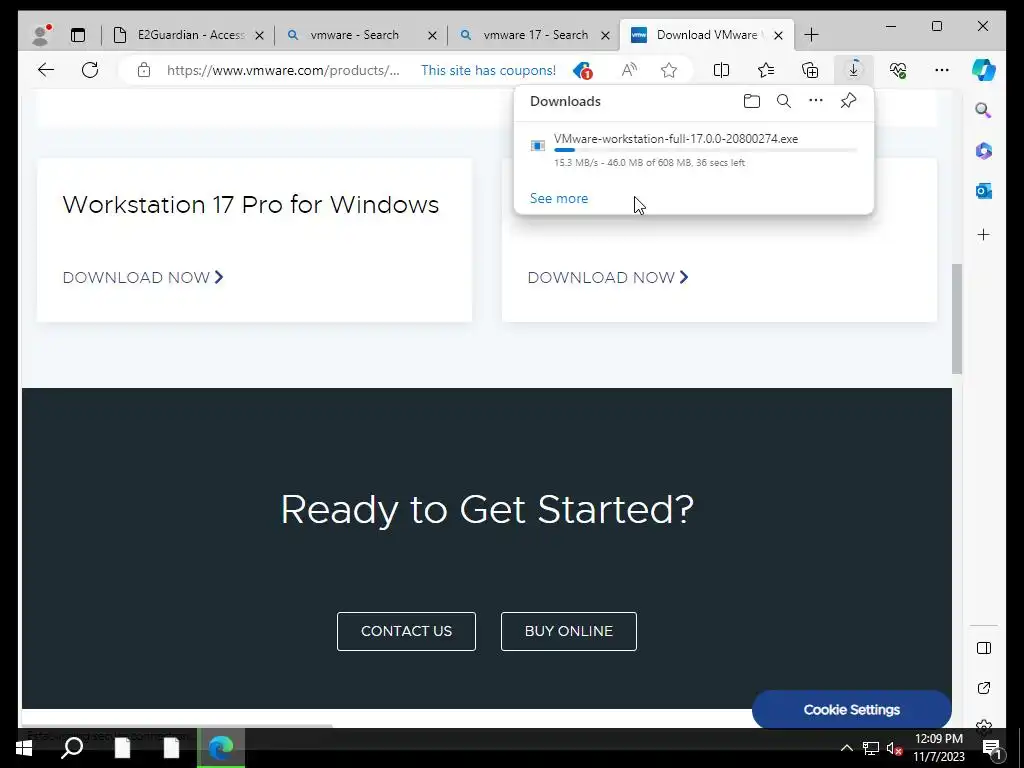View site information lock icon
This screenshot has width=1024, height=768.
(144, 70)
